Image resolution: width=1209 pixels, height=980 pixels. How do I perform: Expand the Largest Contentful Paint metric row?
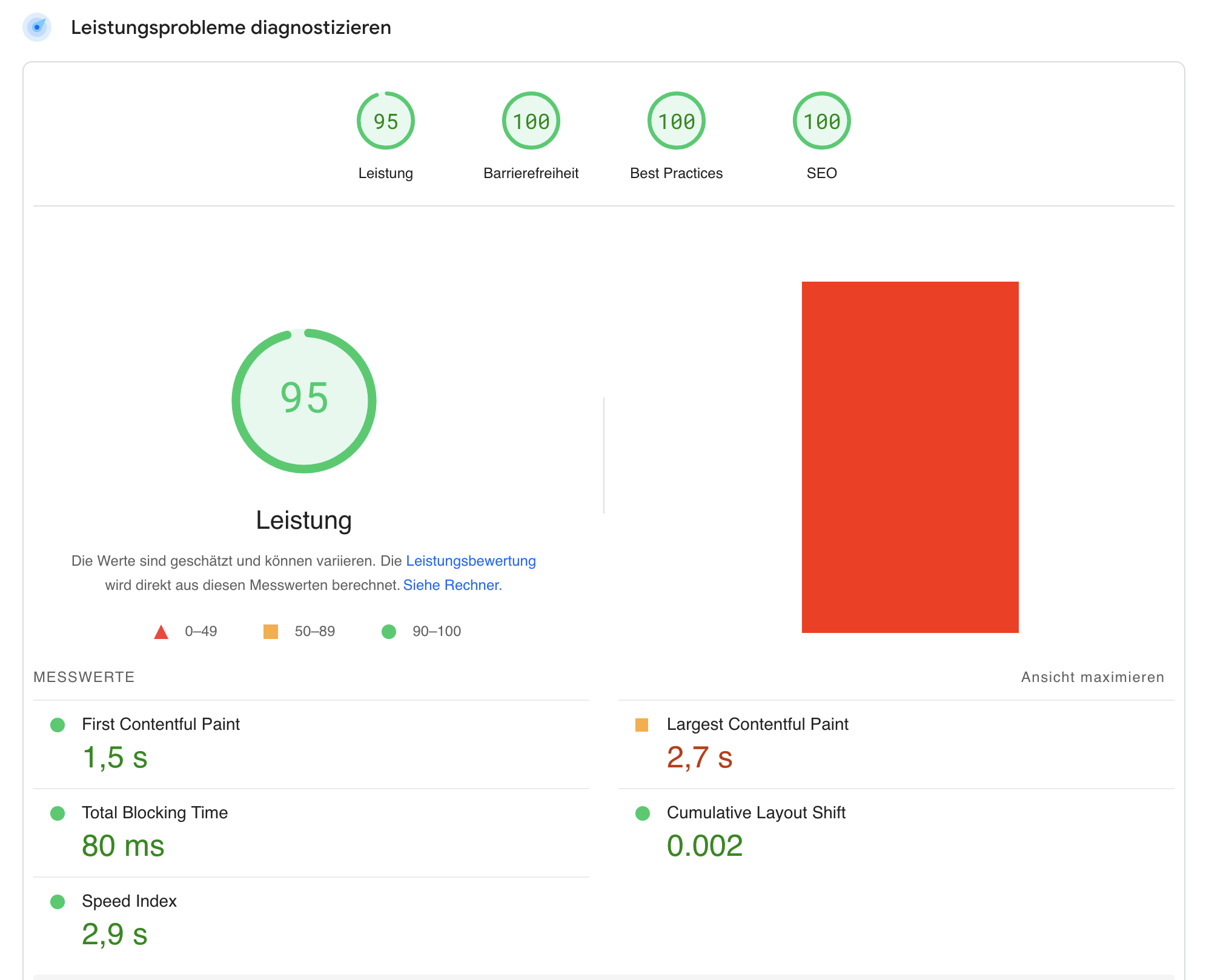(757, 724)
